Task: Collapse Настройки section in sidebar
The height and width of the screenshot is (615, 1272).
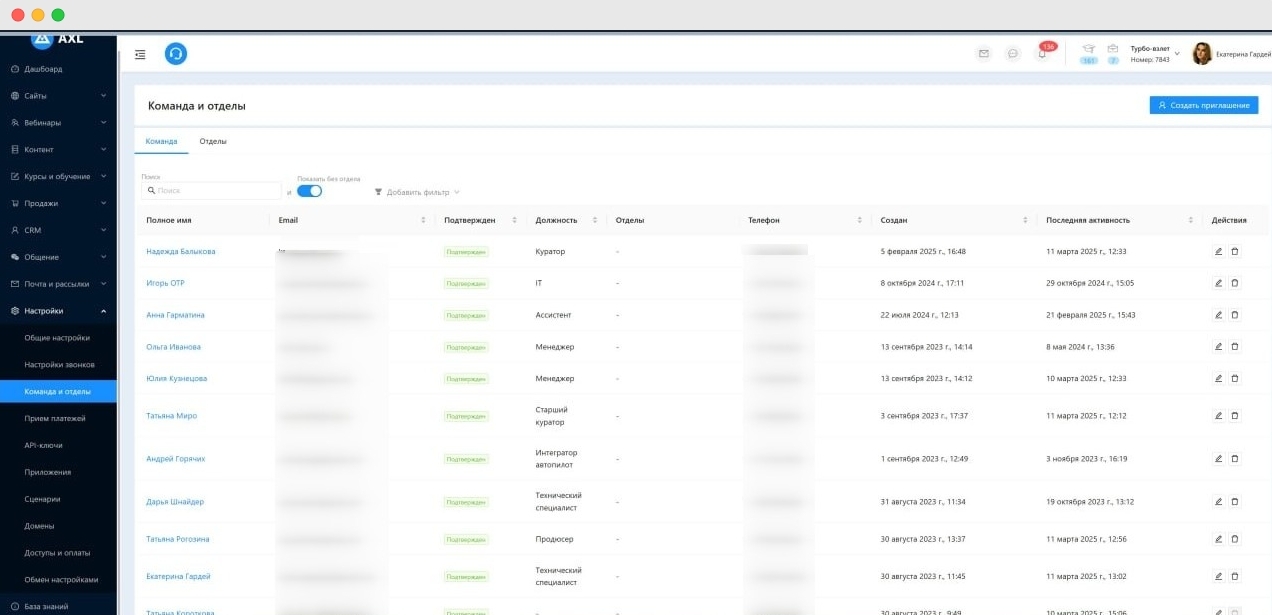Action: (x=58, y=311)
